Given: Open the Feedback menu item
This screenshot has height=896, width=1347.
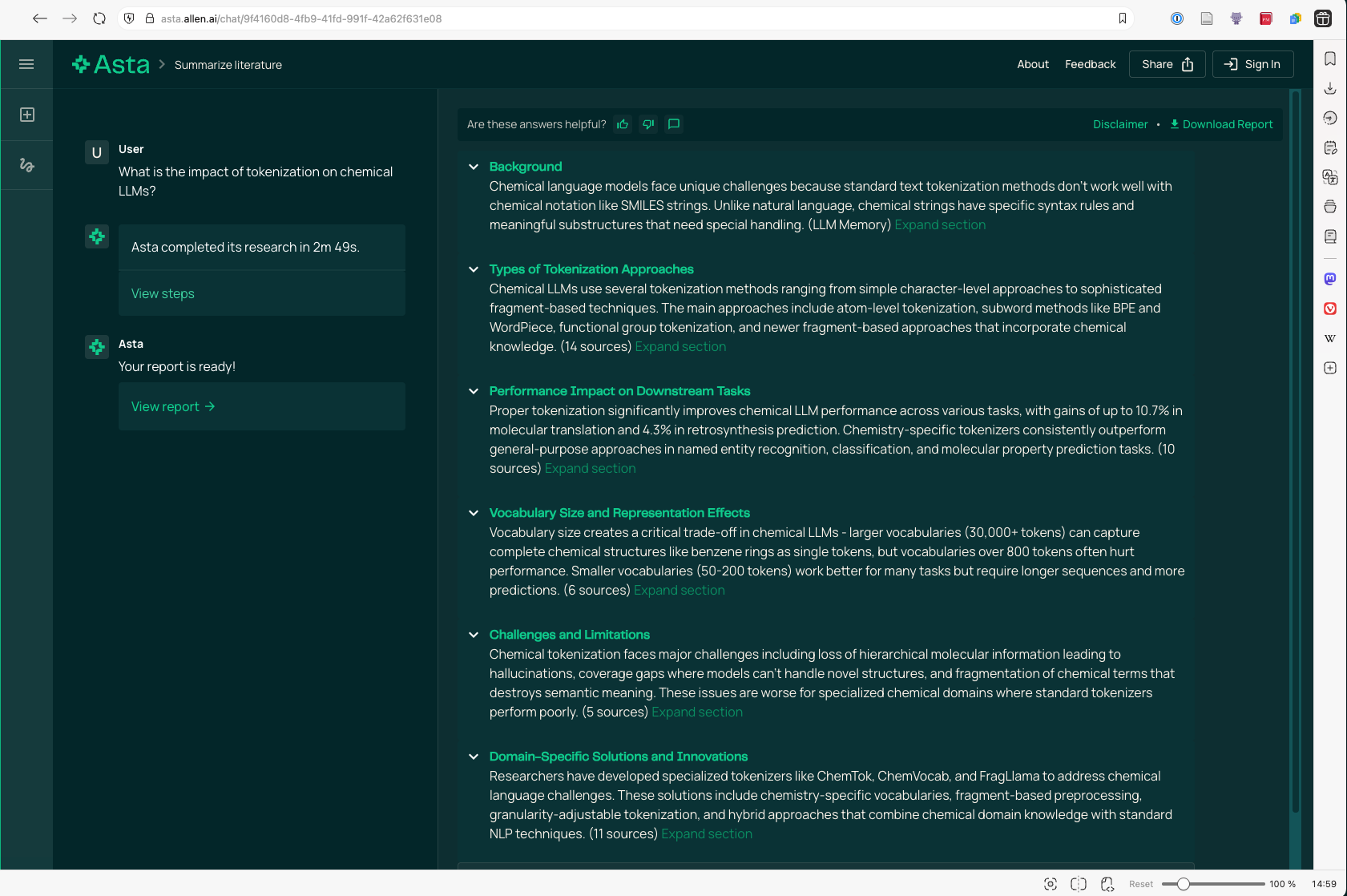Looking at the screenshot, I should 1090,64.
